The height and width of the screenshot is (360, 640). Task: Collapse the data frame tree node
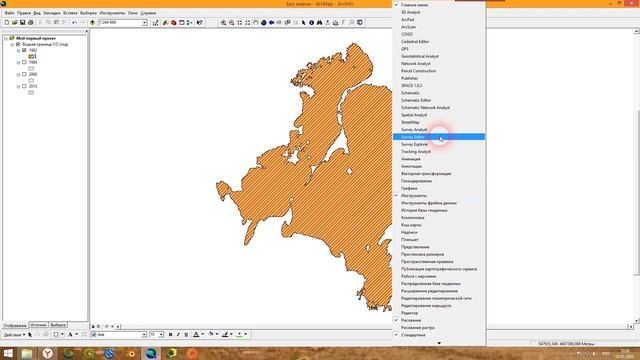coord(6,38)
